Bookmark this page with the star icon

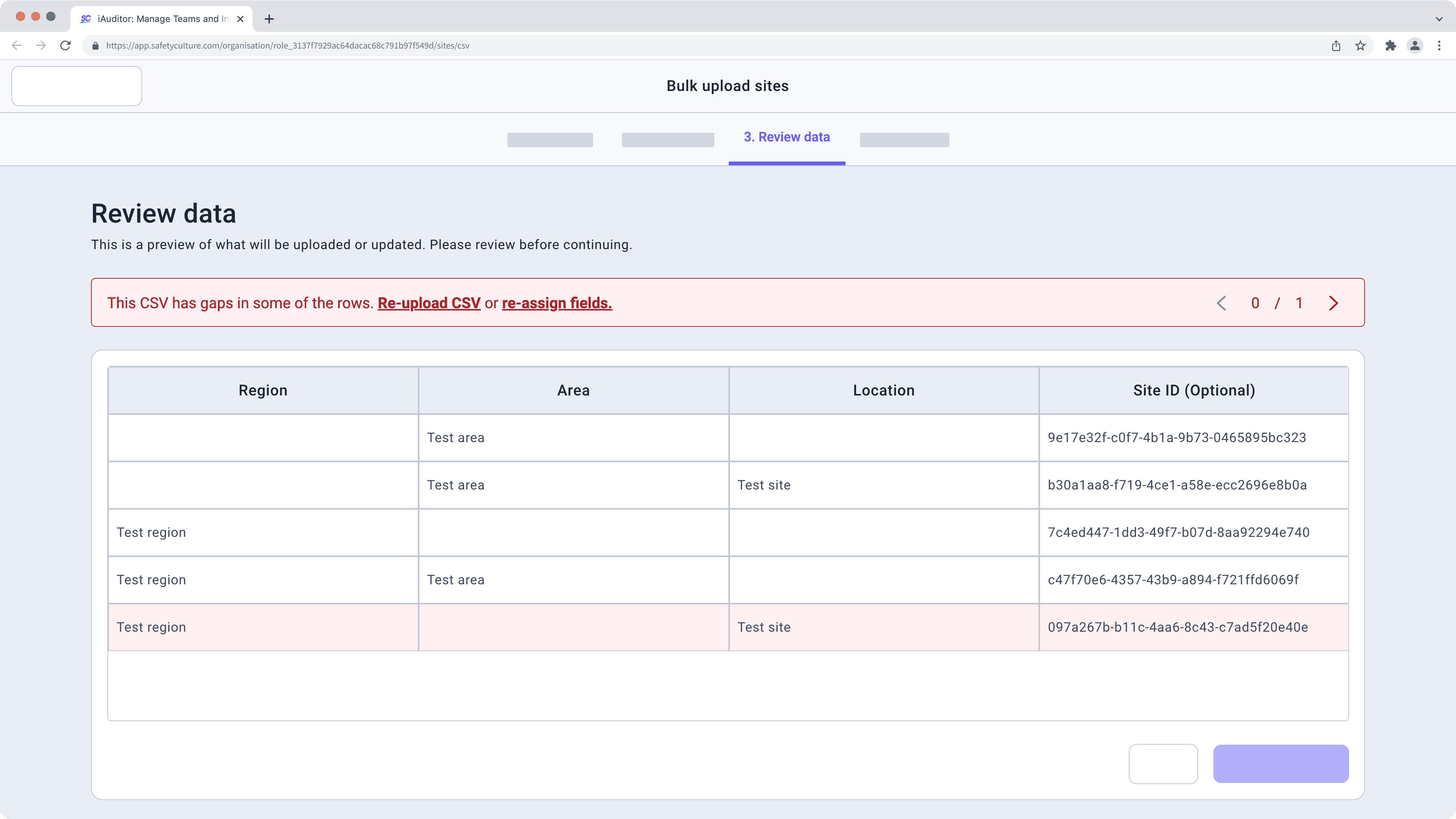(1360, 46)
